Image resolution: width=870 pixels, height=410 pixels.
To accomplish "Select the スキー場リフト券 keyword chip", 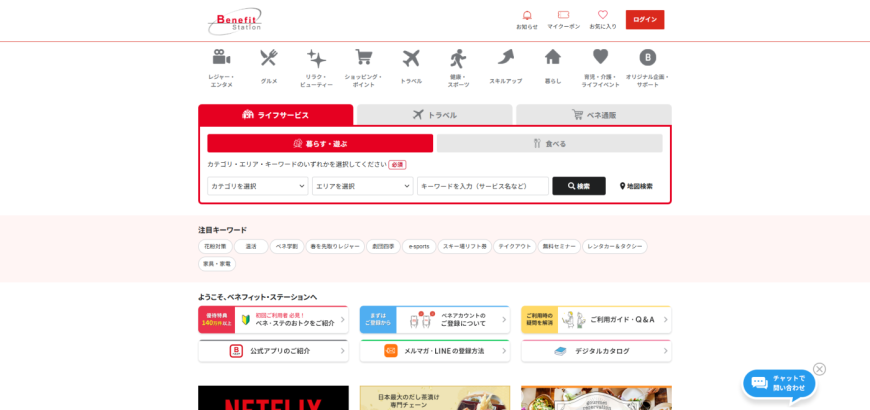I will coord(465,246).
